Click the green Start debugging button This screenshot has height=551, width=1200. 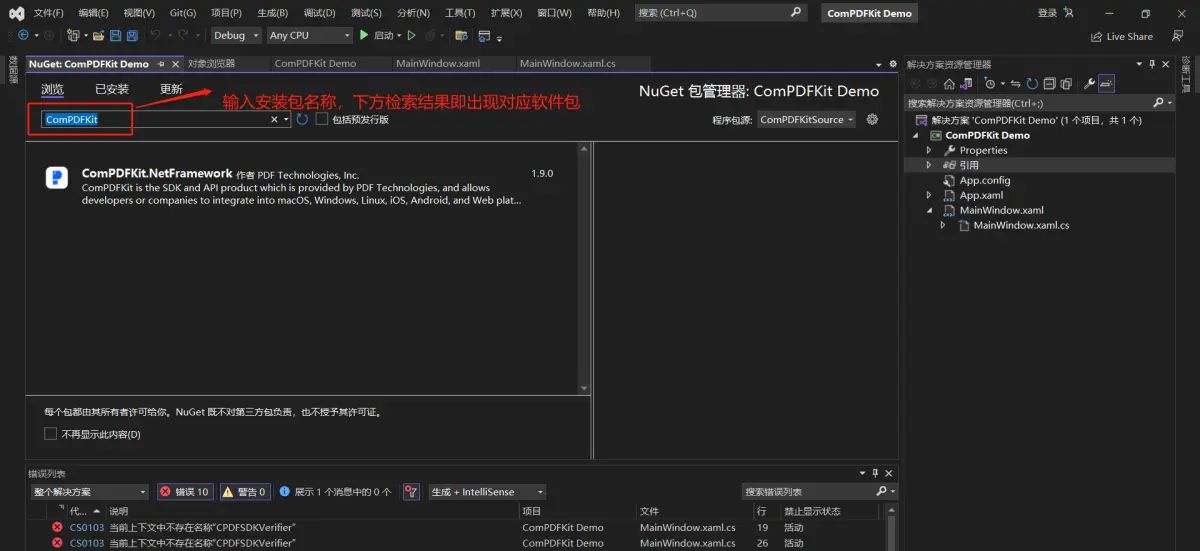[x=376, y=35]
